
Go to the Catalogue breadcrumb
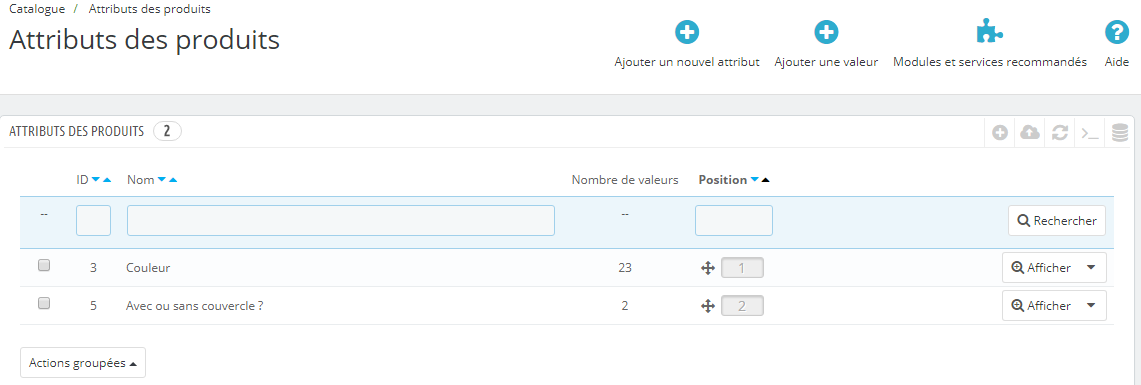(37, 9)
